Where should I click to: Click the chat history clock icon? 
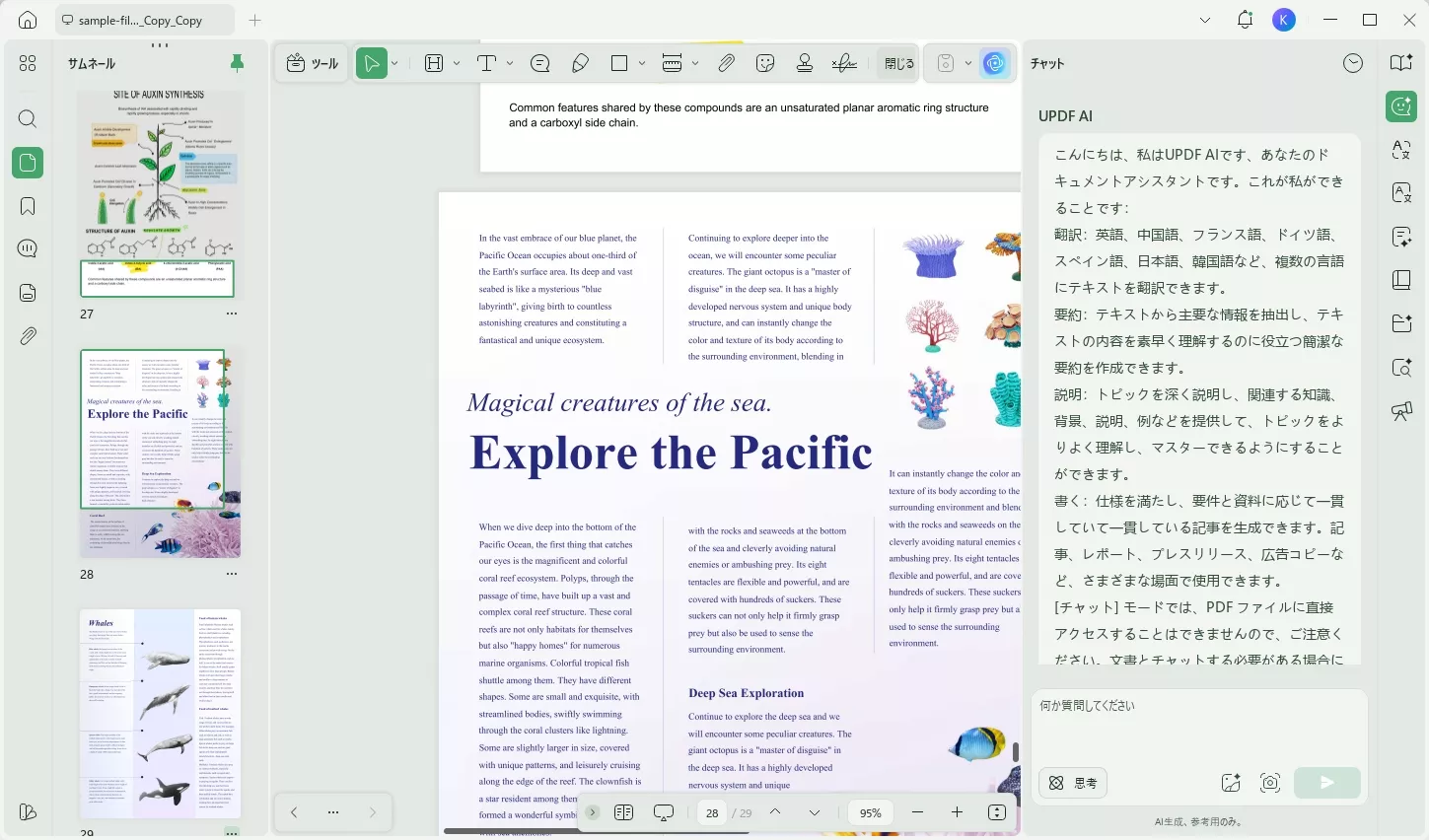1353,63
